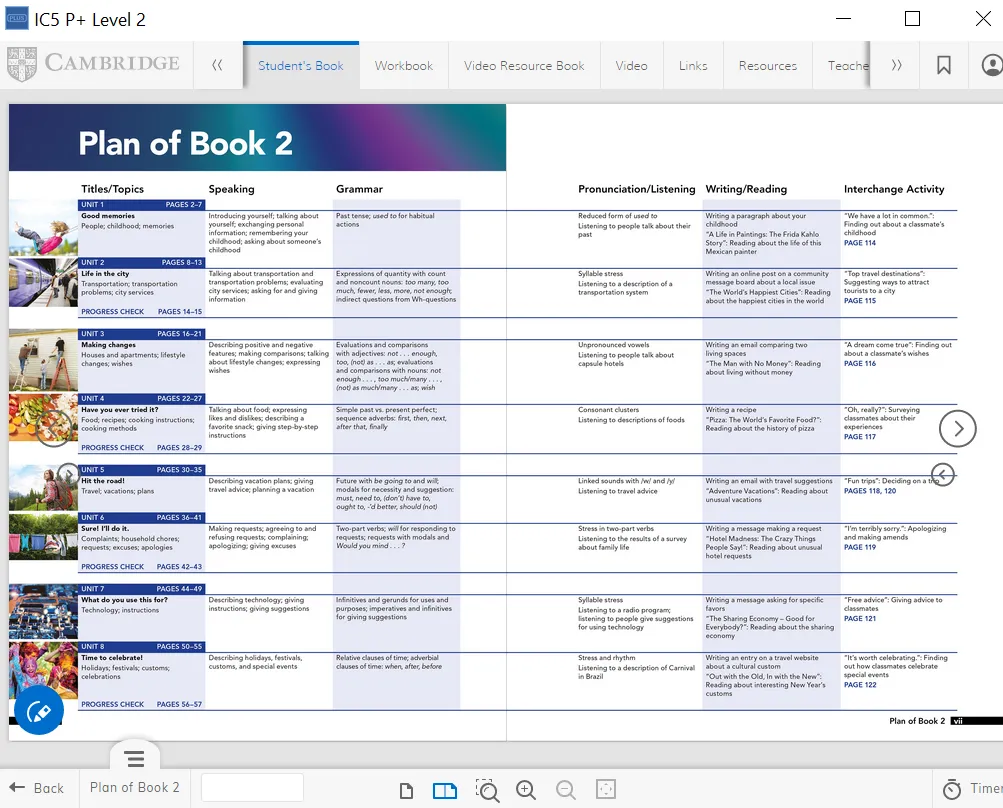Open the bookmark icon in the header
This screenshot has height=808, width=1003.
pos(944,65)
